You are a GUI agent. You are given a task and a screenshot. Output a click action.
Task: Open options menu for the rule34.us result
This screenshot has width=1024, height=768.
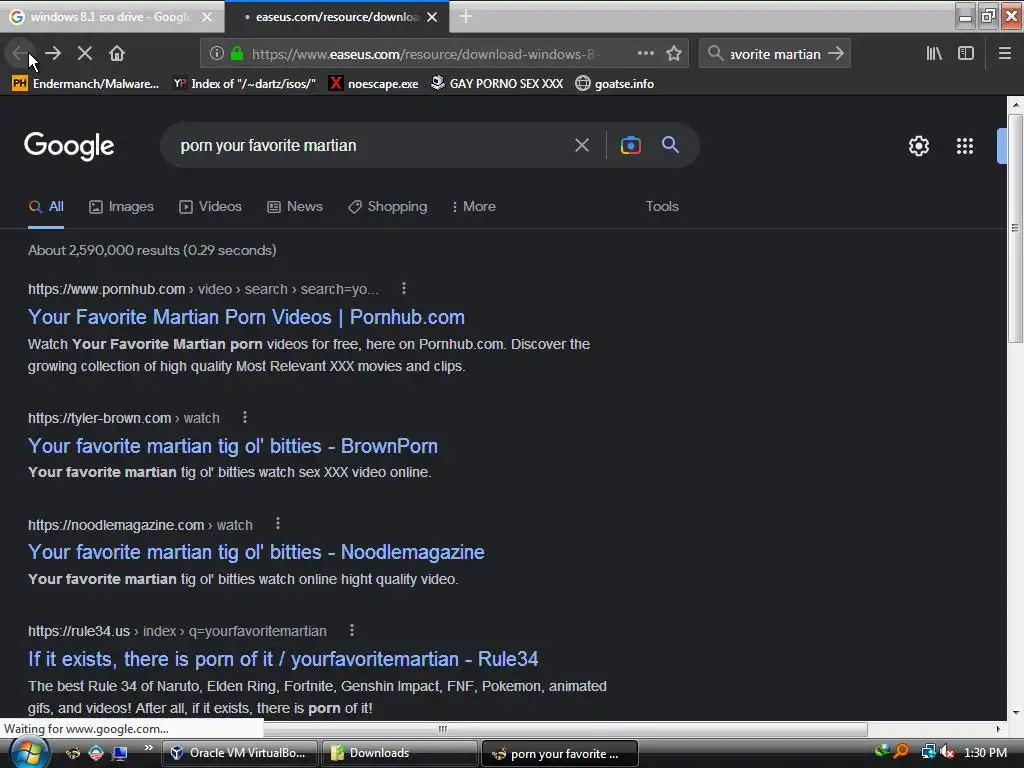pyautogui.click(x=351, y=630)
